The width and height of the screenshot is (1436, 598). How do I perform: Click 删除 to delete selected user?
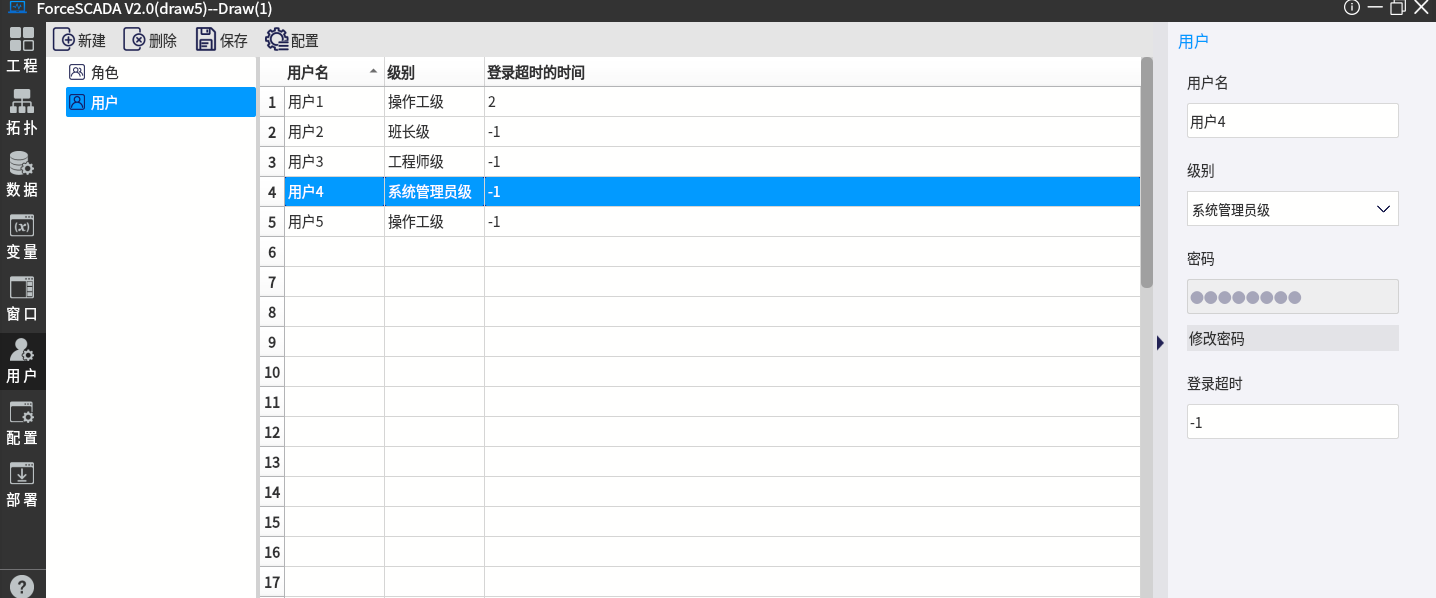click(x=150, y=40)
